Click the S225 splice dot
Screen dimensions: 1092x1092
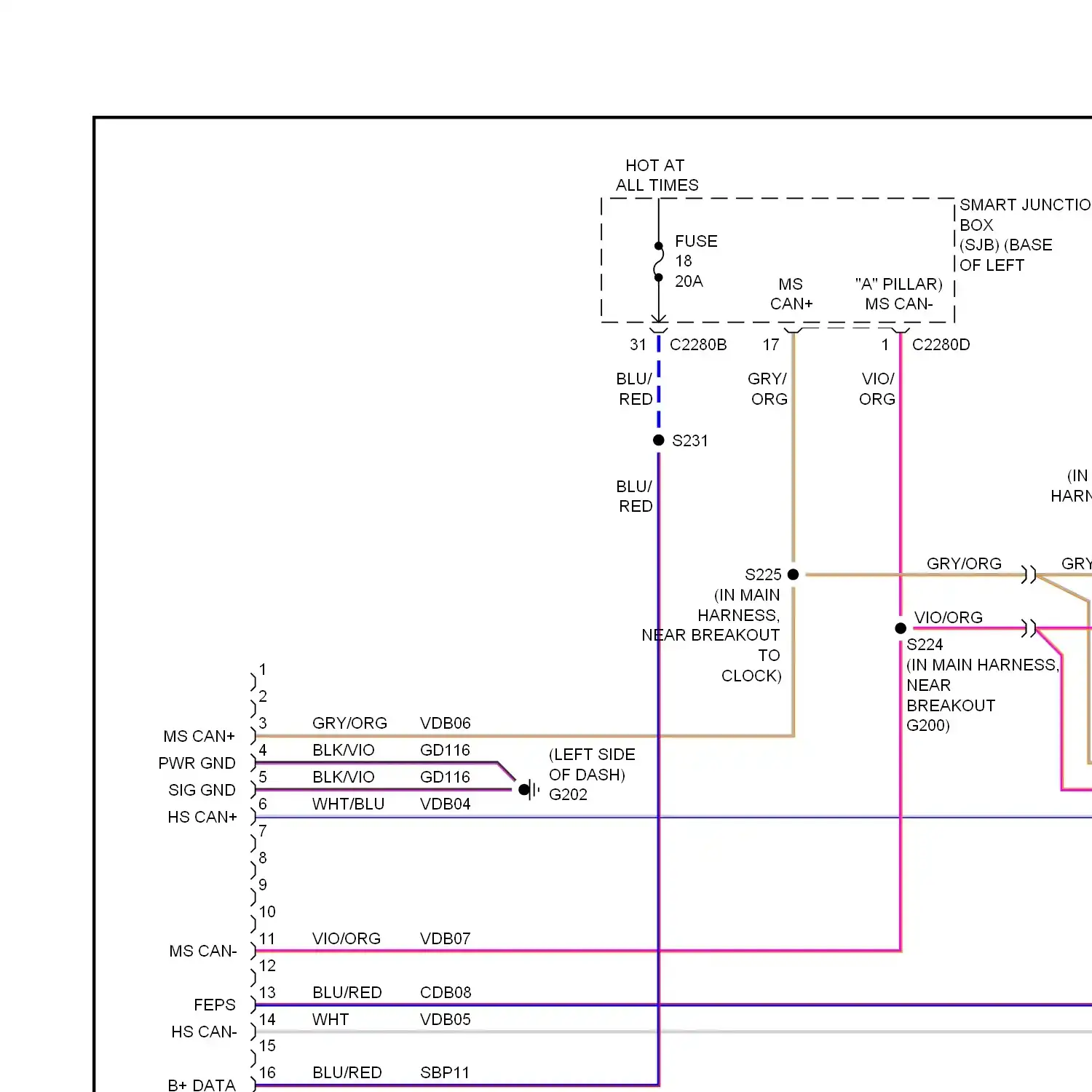(794, 574)
